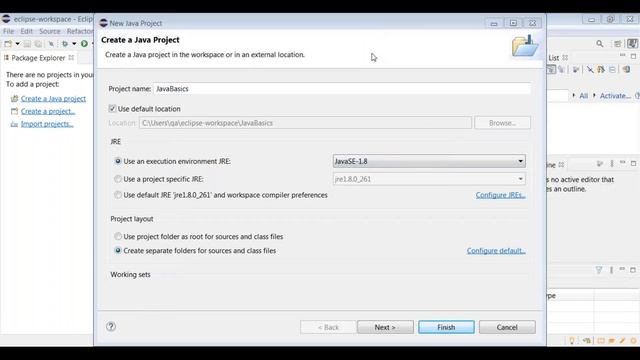640x360 pixels.
Task: Select Use an execution environment JRE
Action: click(x=118, y=161)
